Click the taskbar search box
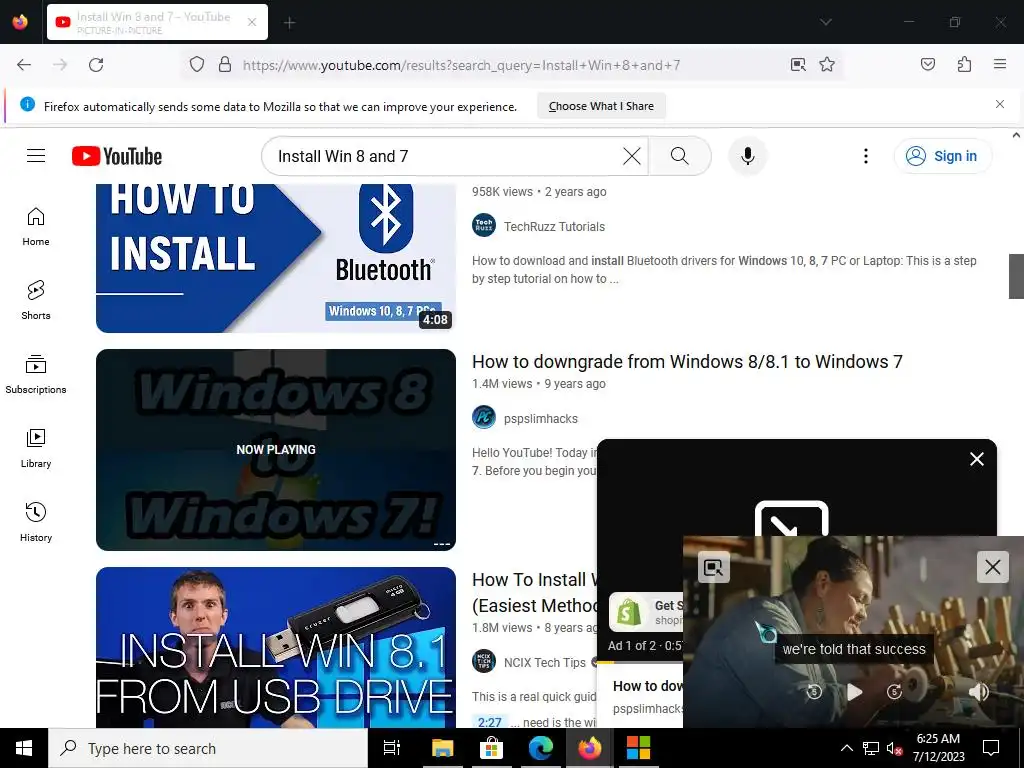 pyautogui.click(x=208, y=748)
